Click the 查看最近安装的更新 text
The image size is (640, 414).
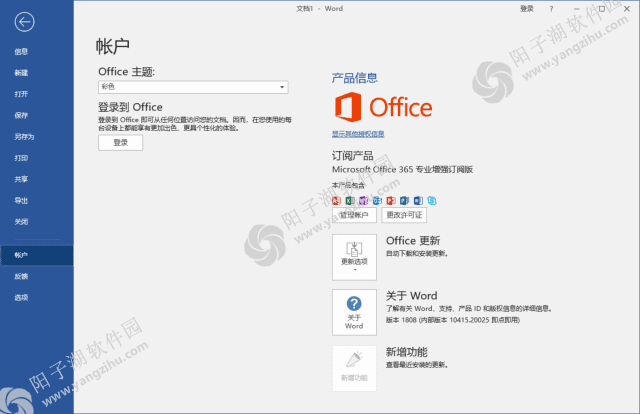[x=417, y=365]
